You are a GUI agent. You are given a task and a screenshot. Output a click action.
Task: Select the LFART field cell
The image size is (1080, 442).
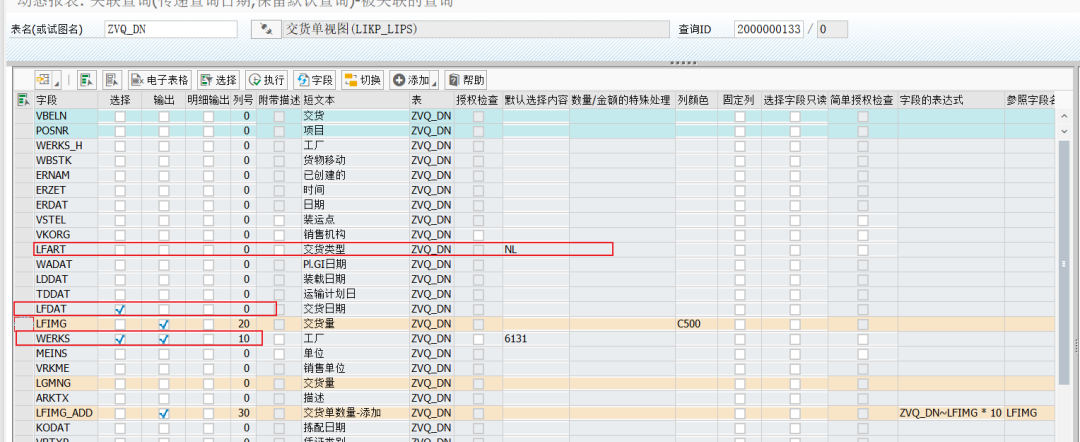pos(65,249)
